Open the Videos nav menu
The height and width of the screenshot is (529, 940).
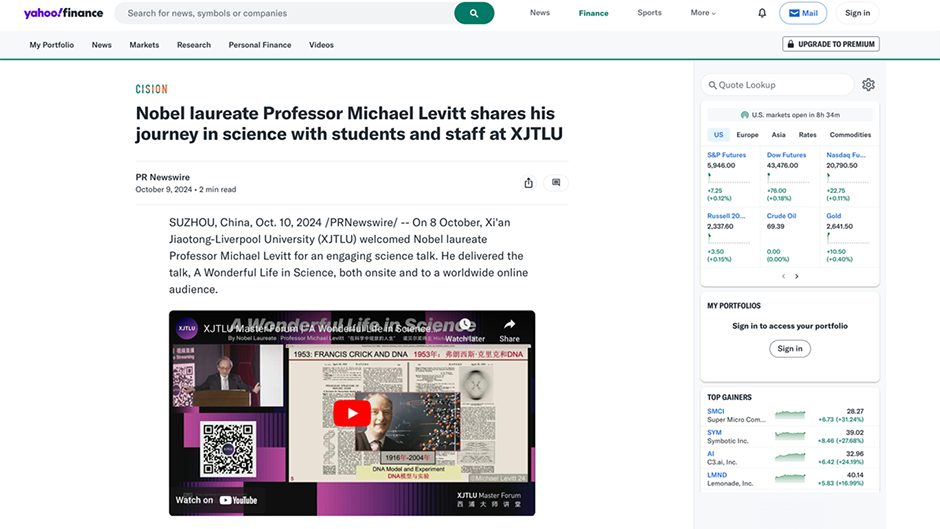pos(321,45)
